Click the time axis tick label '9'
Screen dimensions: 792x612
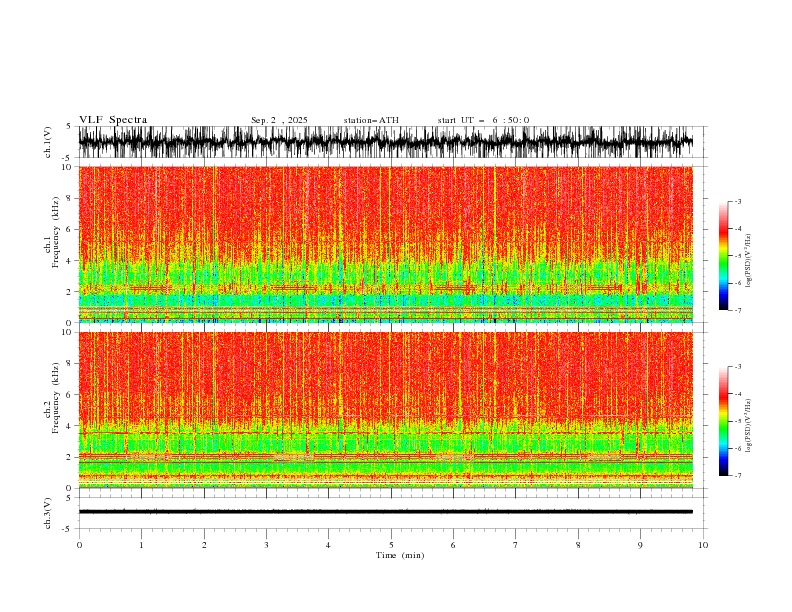click(x=640, y=545)
